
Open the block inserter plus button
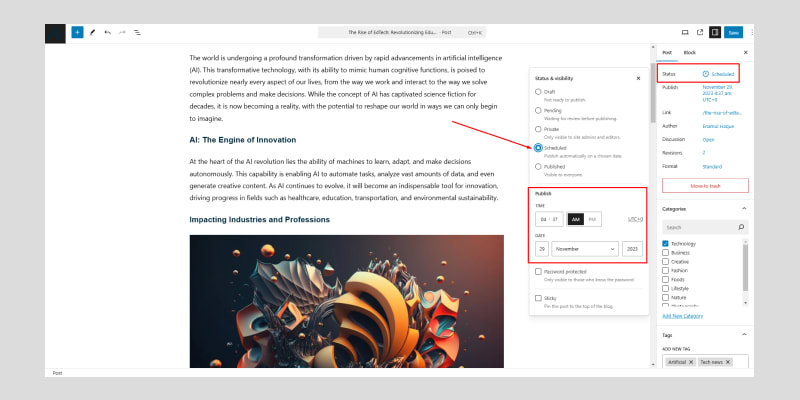tap(77, 33)
